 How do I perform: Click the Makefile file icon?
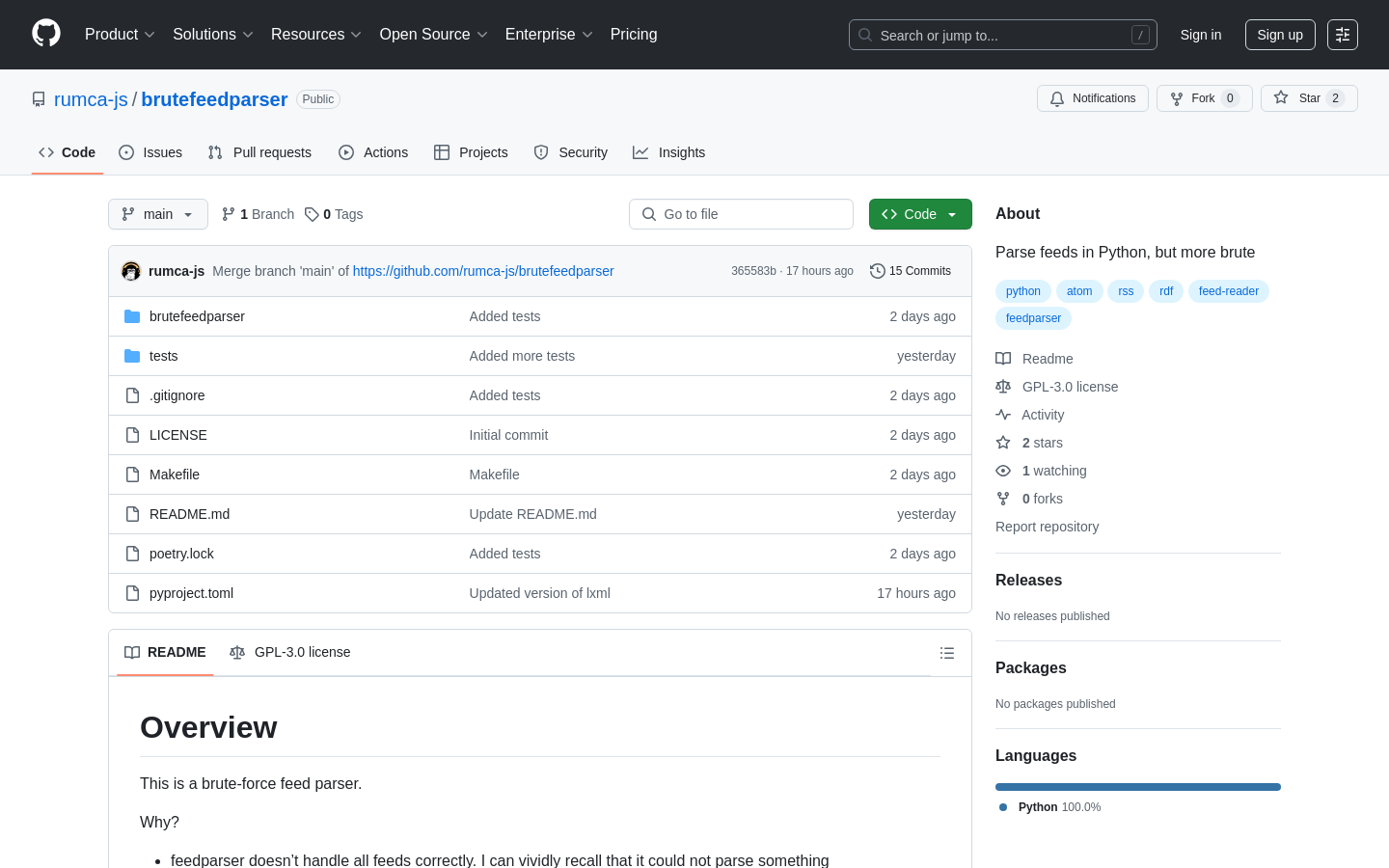[132, 475]
